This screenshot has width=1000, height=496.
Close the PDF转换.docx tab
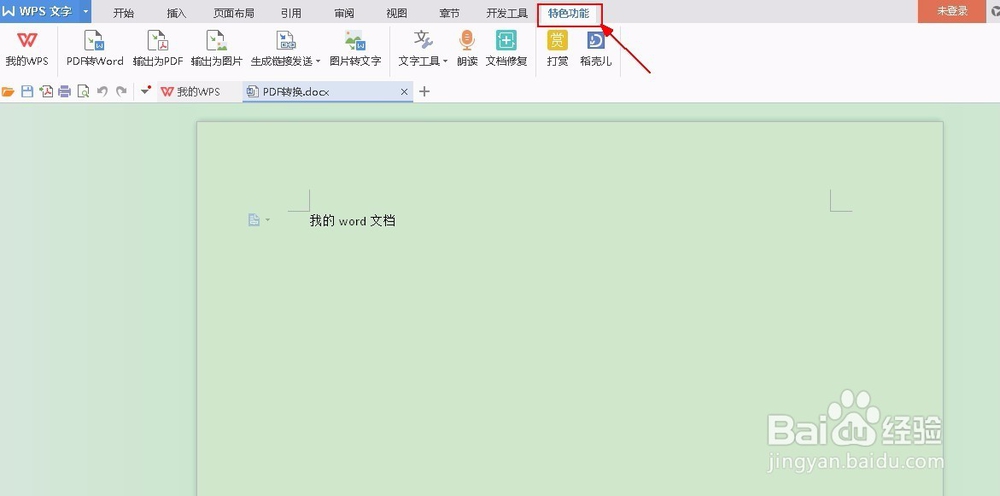[404, 92]
